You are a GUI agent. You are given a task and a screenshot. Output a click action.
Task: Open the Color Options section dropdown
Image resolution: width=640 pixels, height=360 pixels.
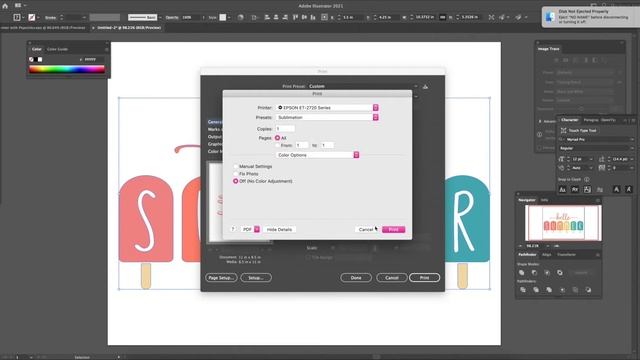(318, 155)
